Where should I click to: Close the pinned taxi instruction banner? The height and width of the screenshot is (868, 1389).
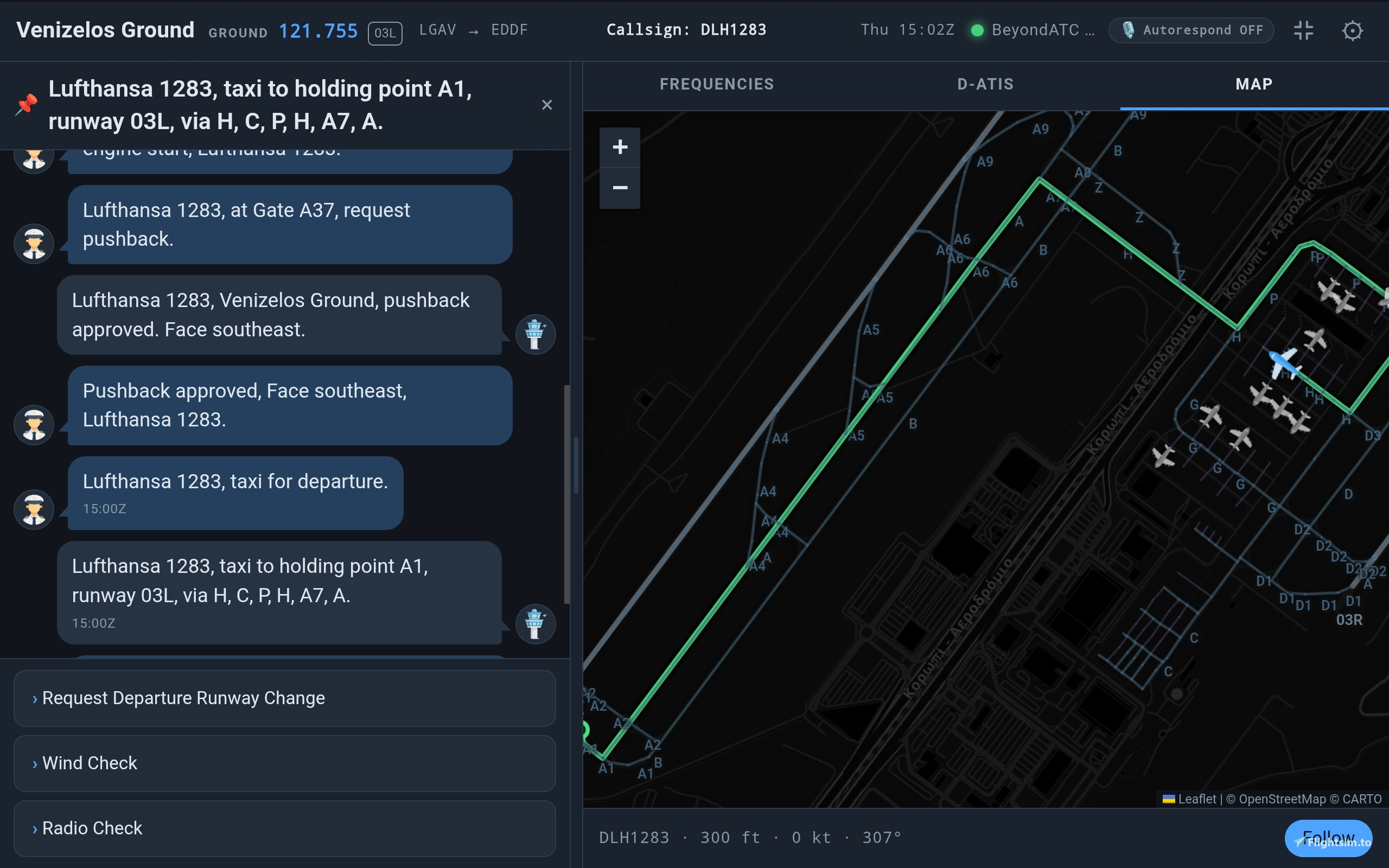click(x=547, y=105)
